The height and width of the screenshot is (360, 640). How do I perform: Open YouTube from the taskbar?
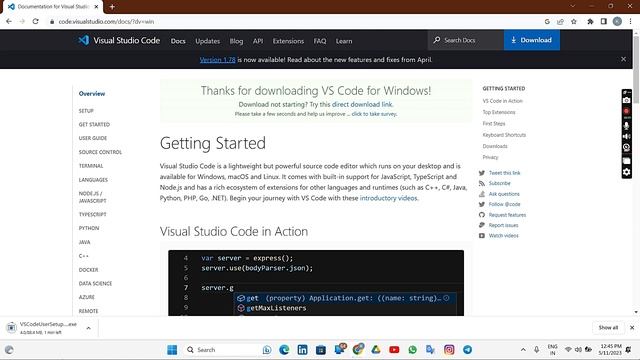tap(394, 350)
